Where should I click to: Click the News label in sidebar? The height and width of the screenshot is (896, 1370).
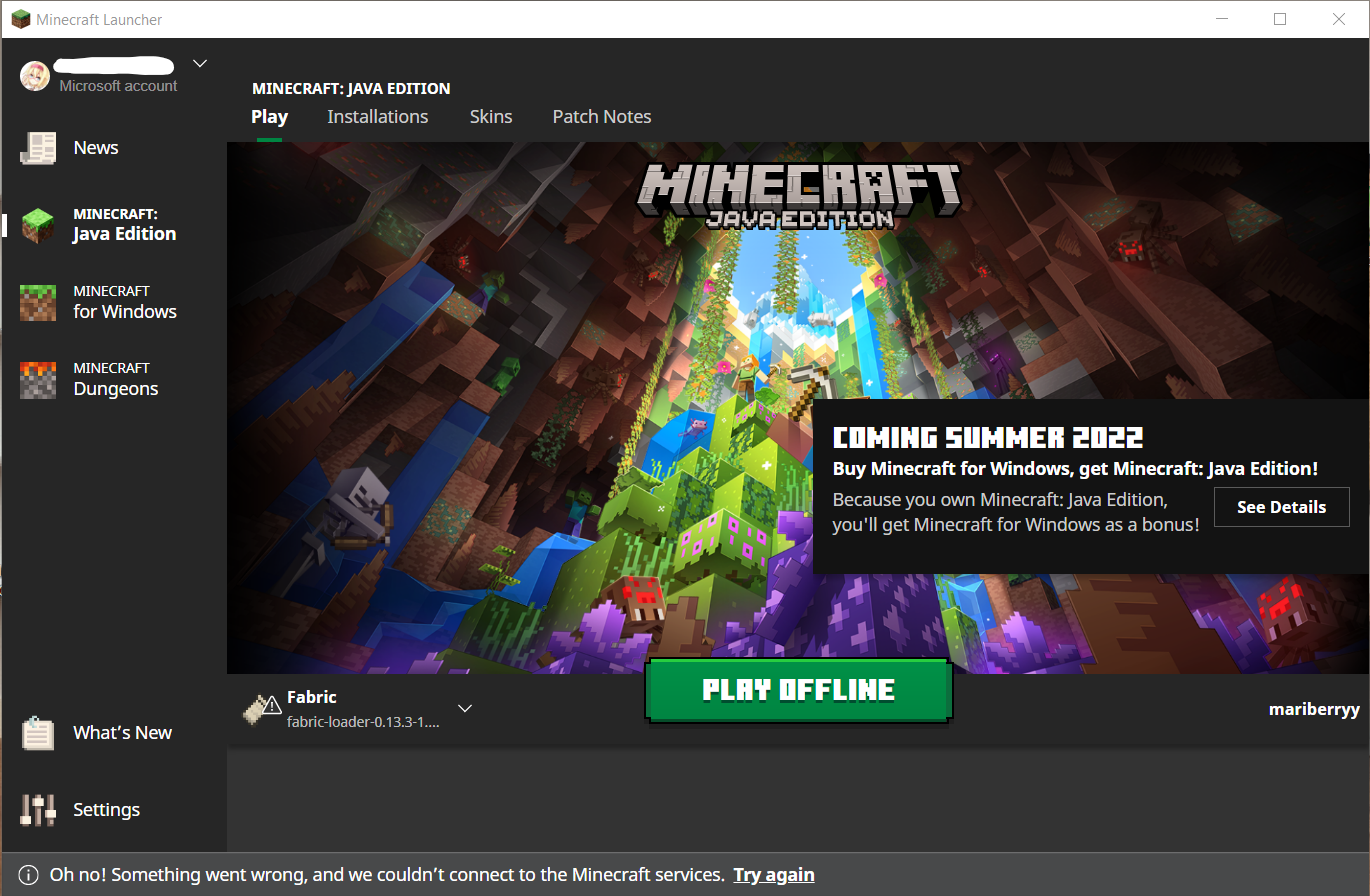[96, 148]
